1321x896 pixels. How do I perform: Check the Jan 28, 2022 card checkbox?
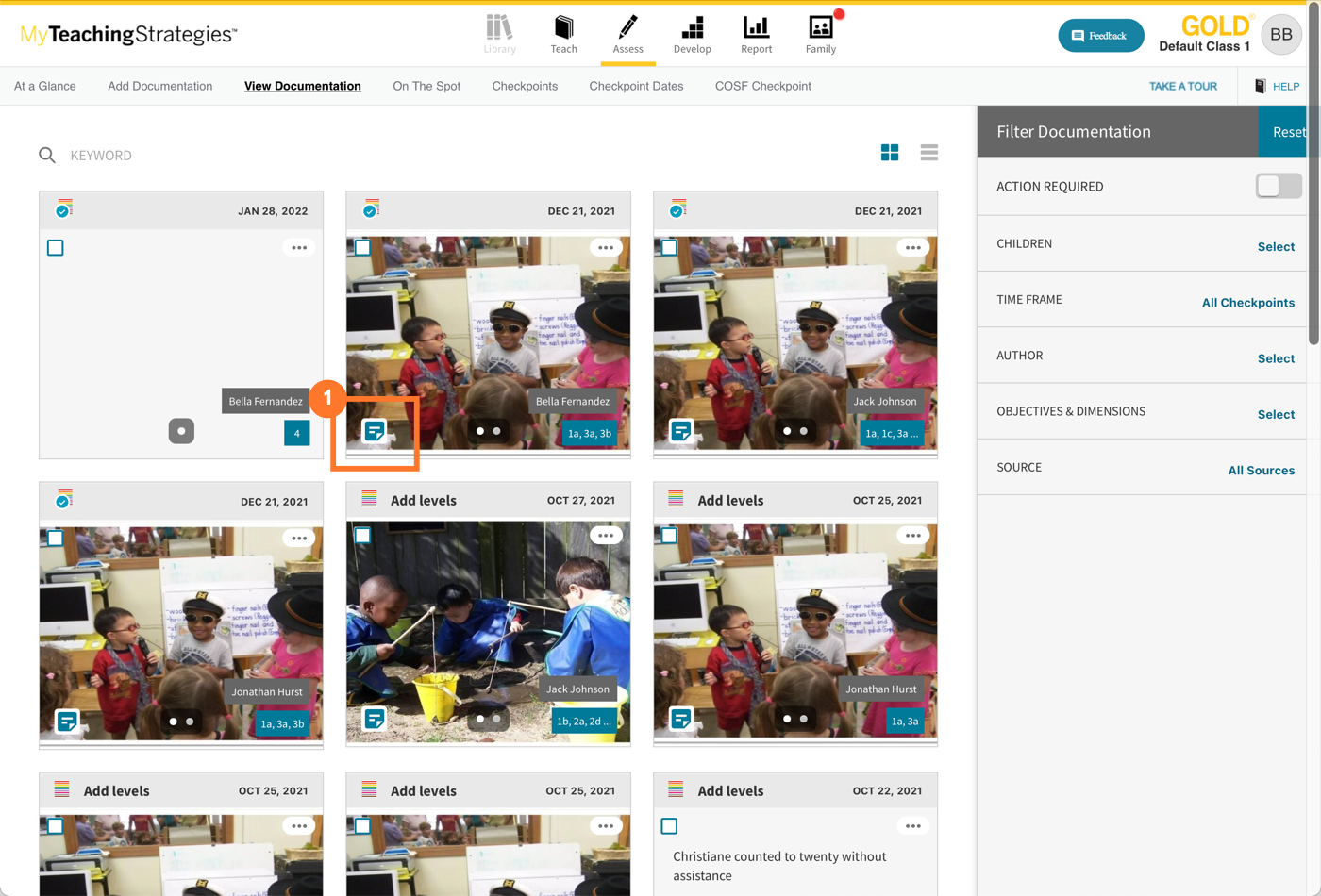(56, 248)
